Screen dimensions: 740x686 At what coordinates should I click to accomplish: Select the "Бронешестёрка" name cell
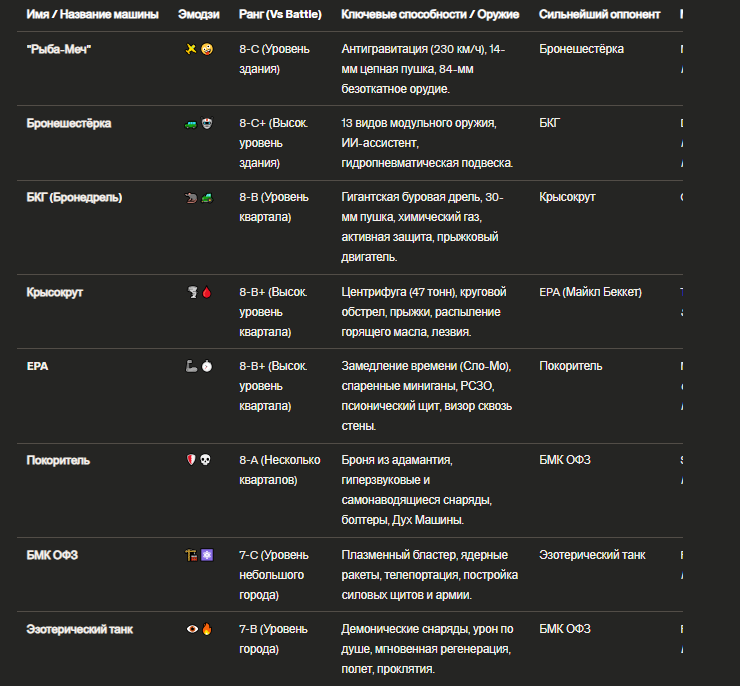[69, 124]
